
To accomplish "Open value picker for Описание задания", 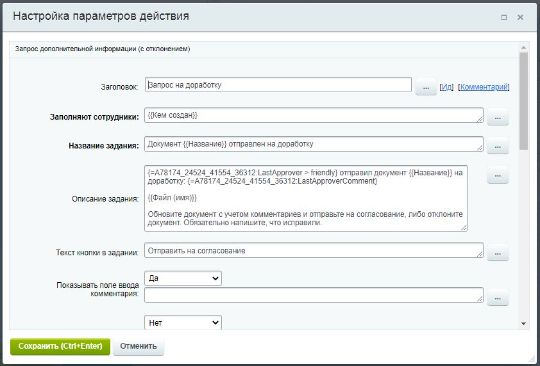I will point(498,176).
